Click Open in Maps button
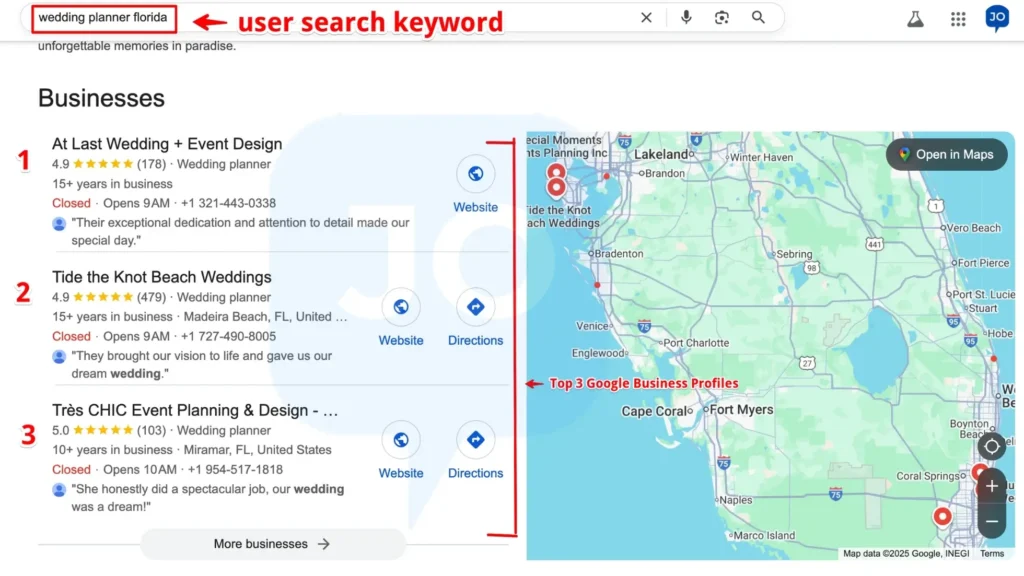 [946, 155]
